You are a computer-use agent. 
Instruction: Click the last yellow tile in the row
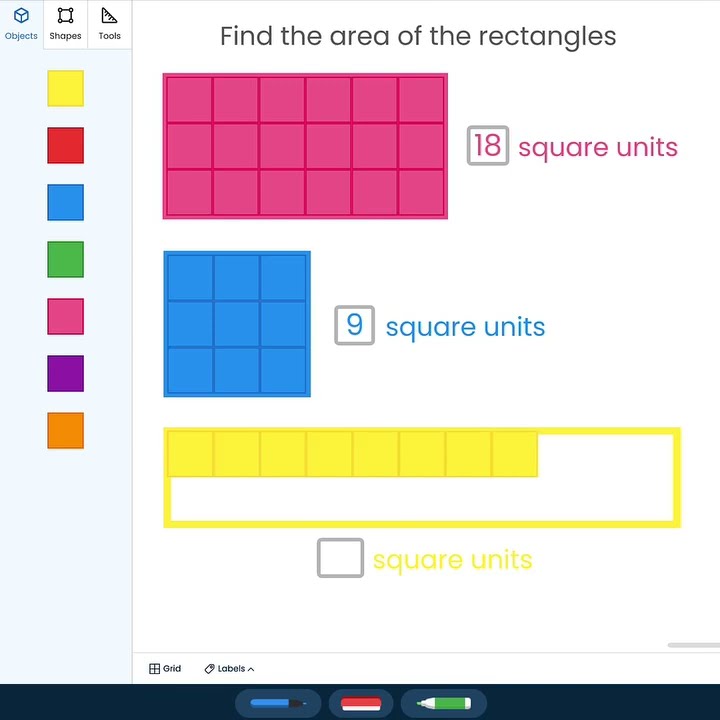pos(515,454)
